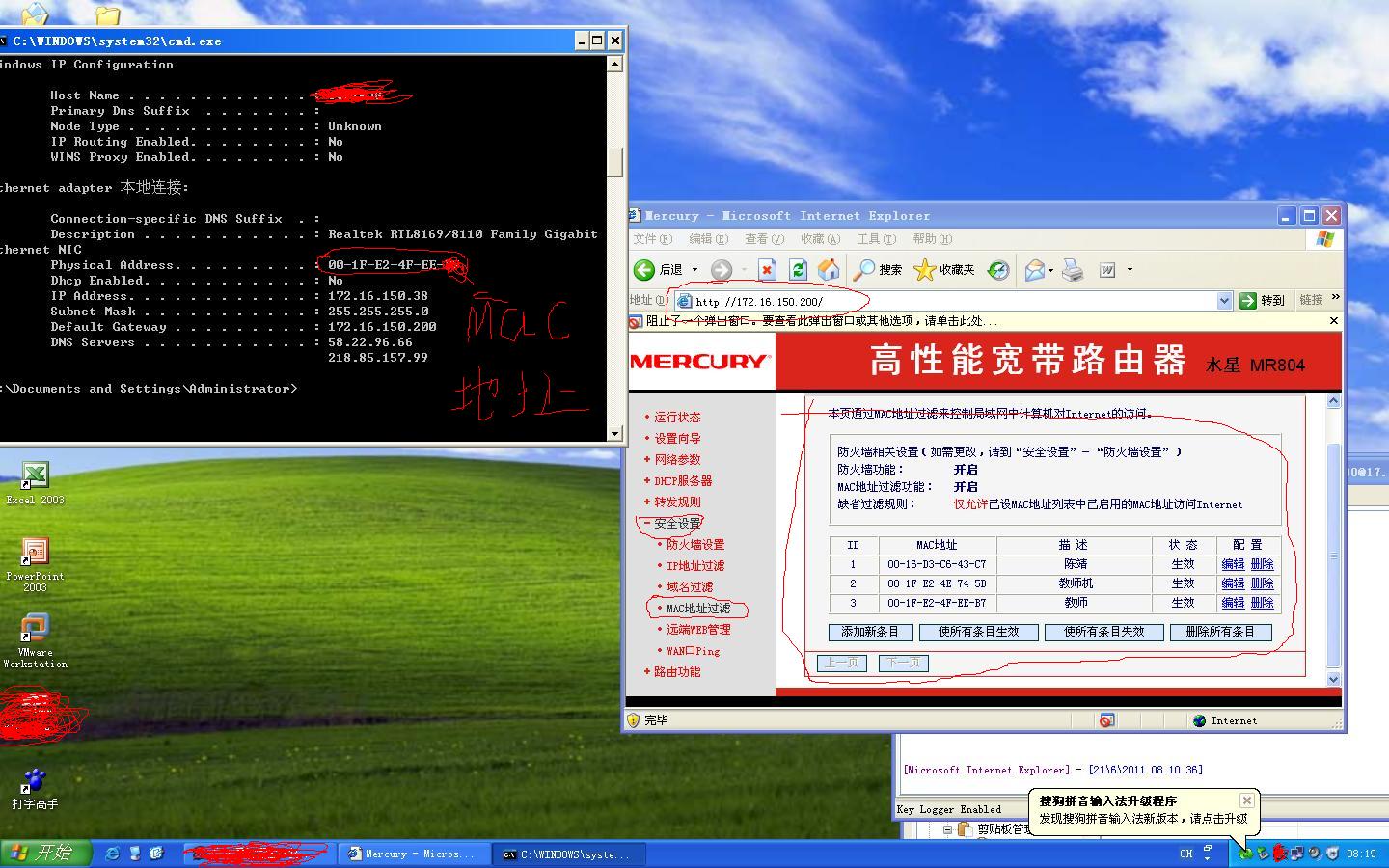Click 使所有条目生效 button
Viewport: 1389px width, 868px height.
pos(979,633)
